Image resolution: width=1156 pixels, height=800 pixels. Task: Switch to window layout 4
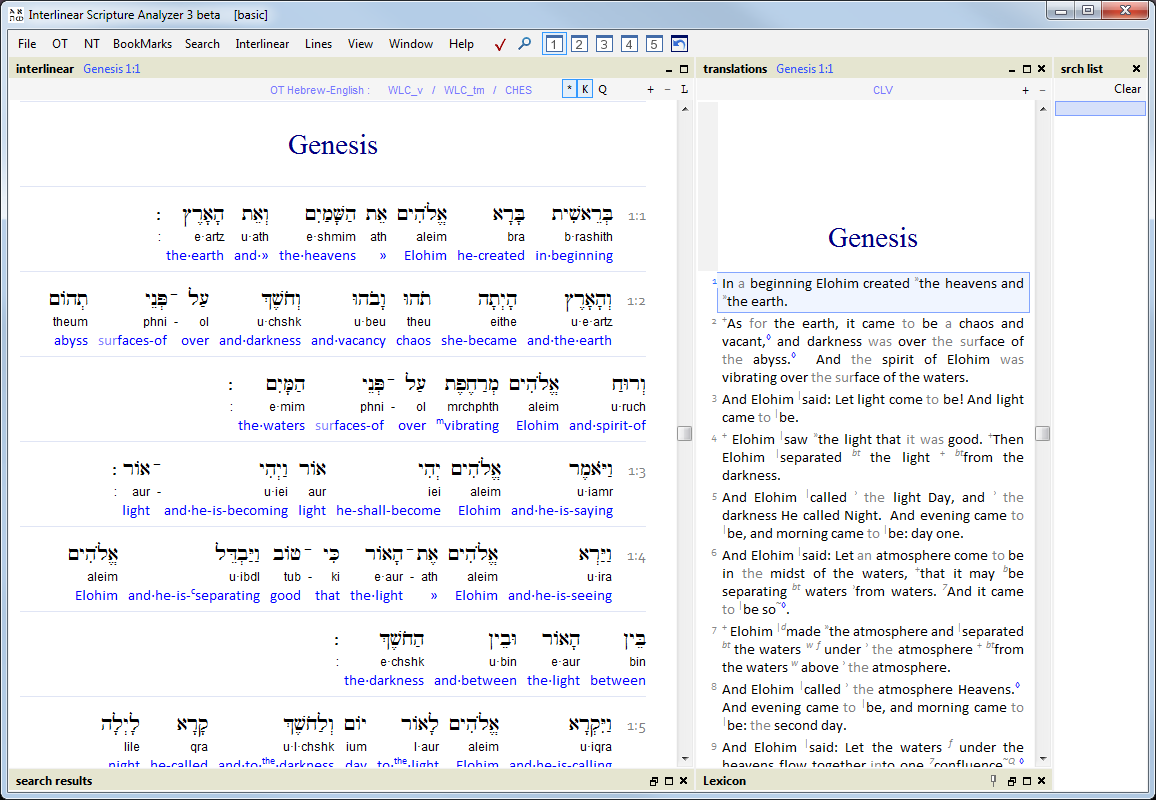click(x=629, y=44)
